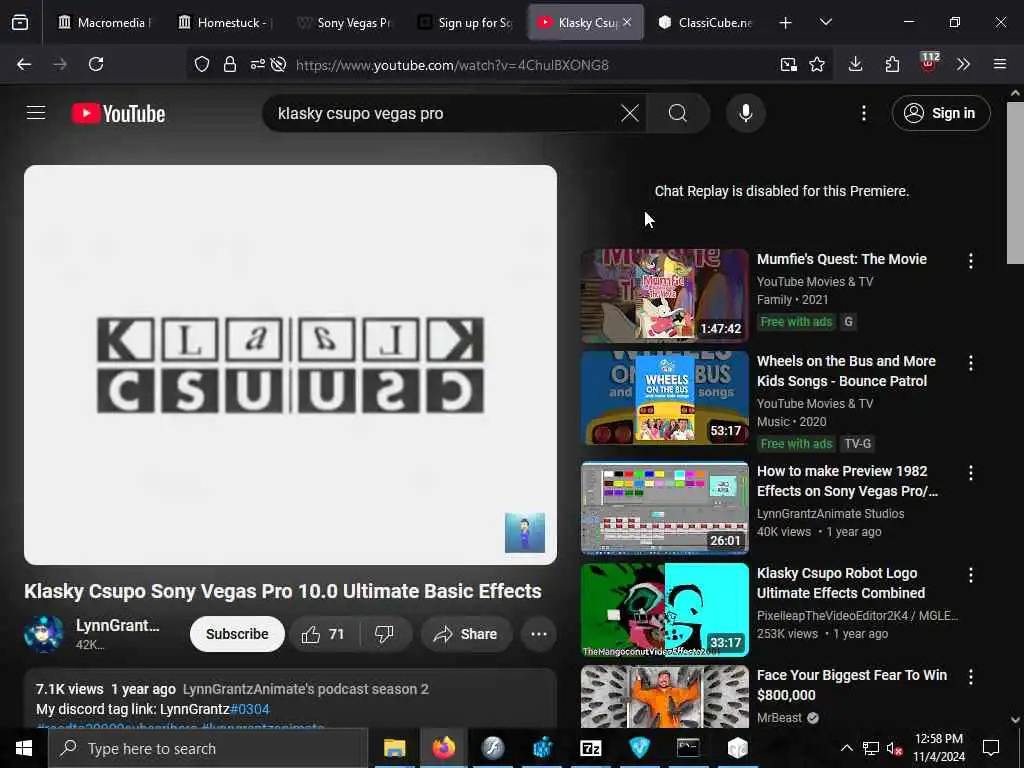
Task: Open YouTube settings three-dot menu
Action: click(x=863, y=114)
